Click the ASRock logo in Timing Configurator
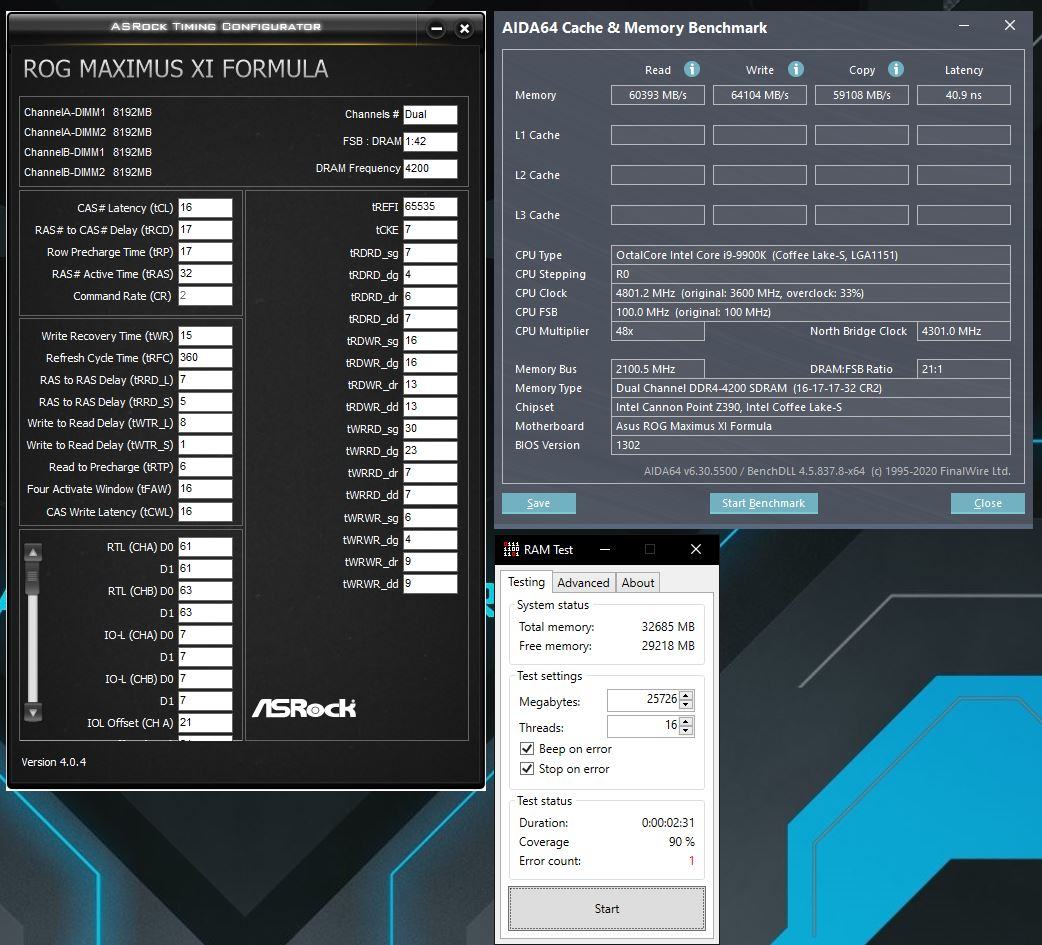The image size is (1042, 945). click(304, 708)
